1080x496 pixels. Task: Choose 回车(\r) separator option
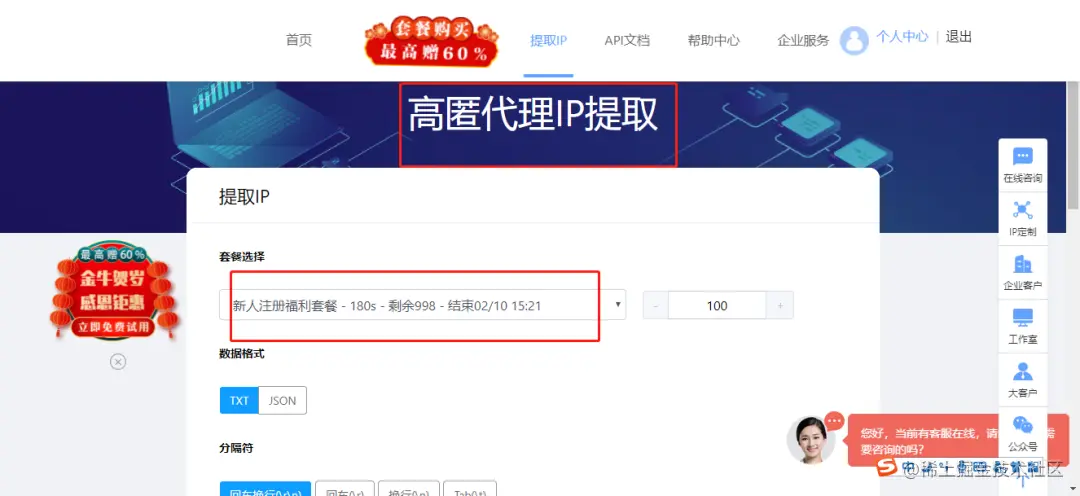pyautogui.click(x=345, y=488)
